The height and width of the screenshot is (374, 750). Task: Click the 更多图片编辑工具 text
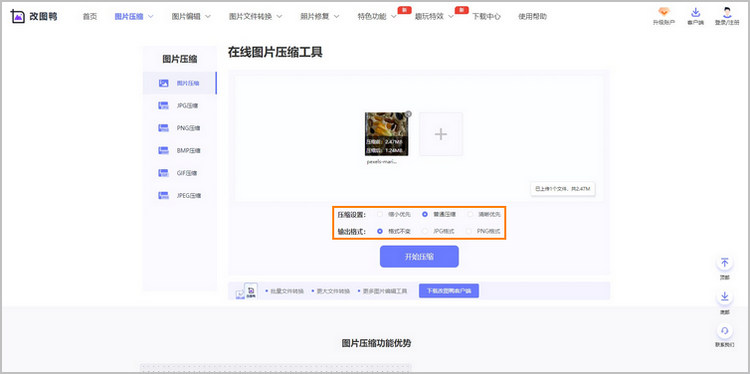point(386,291)
